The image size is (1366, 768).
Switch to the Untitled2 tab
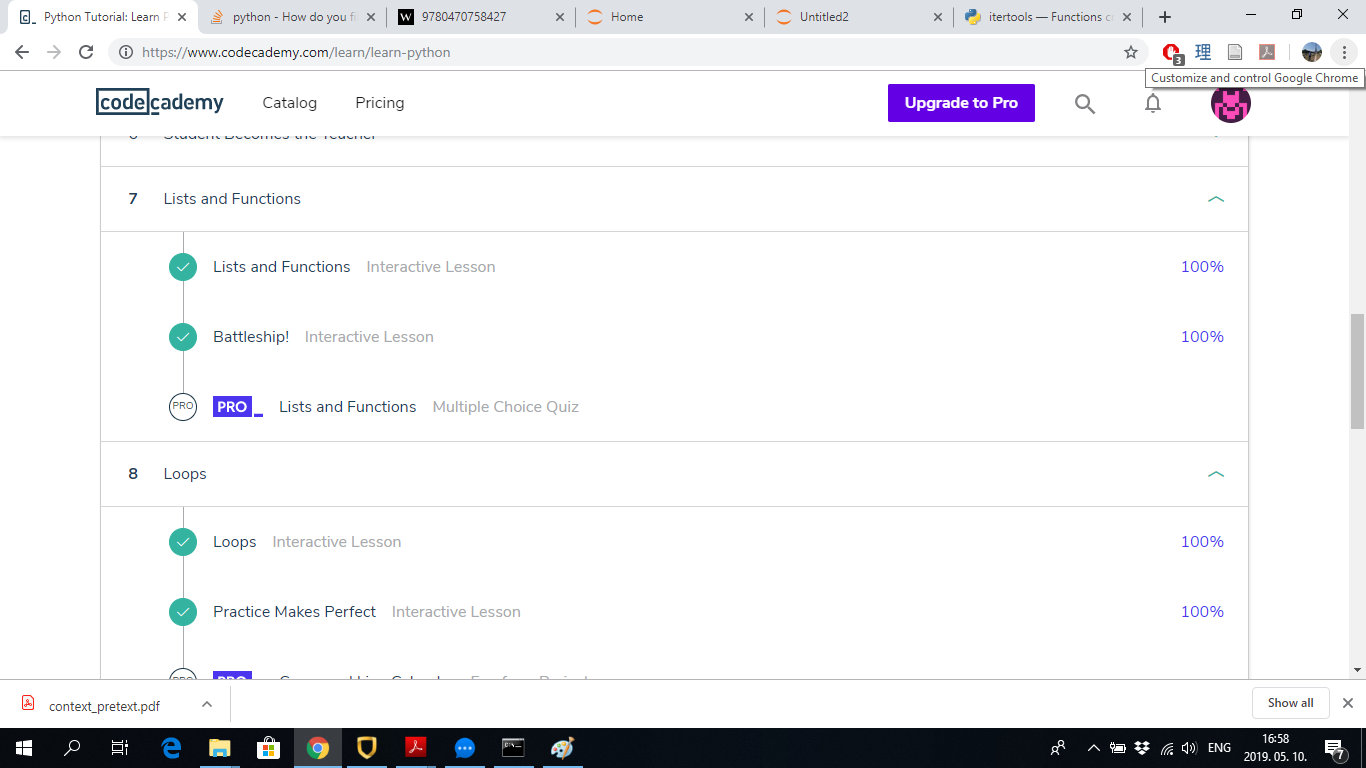tap(858, 17)
